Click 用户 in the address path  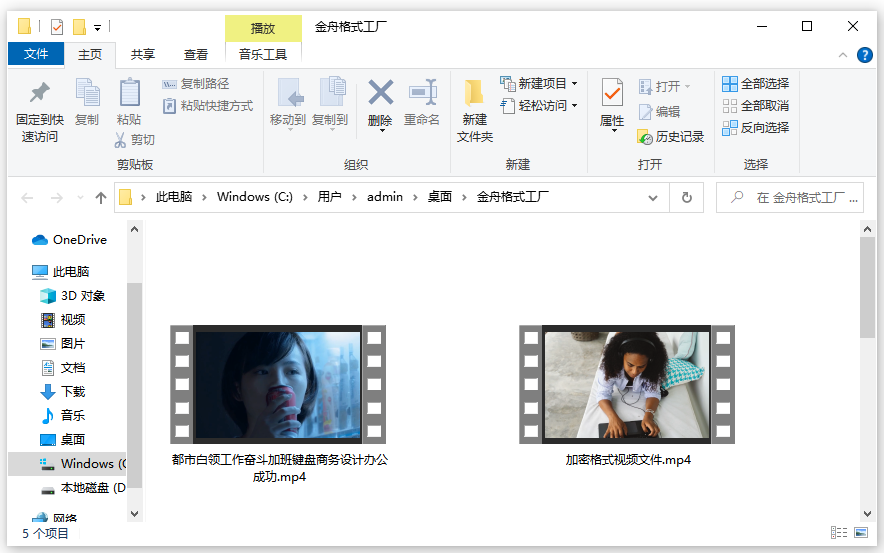click(329, 197)
